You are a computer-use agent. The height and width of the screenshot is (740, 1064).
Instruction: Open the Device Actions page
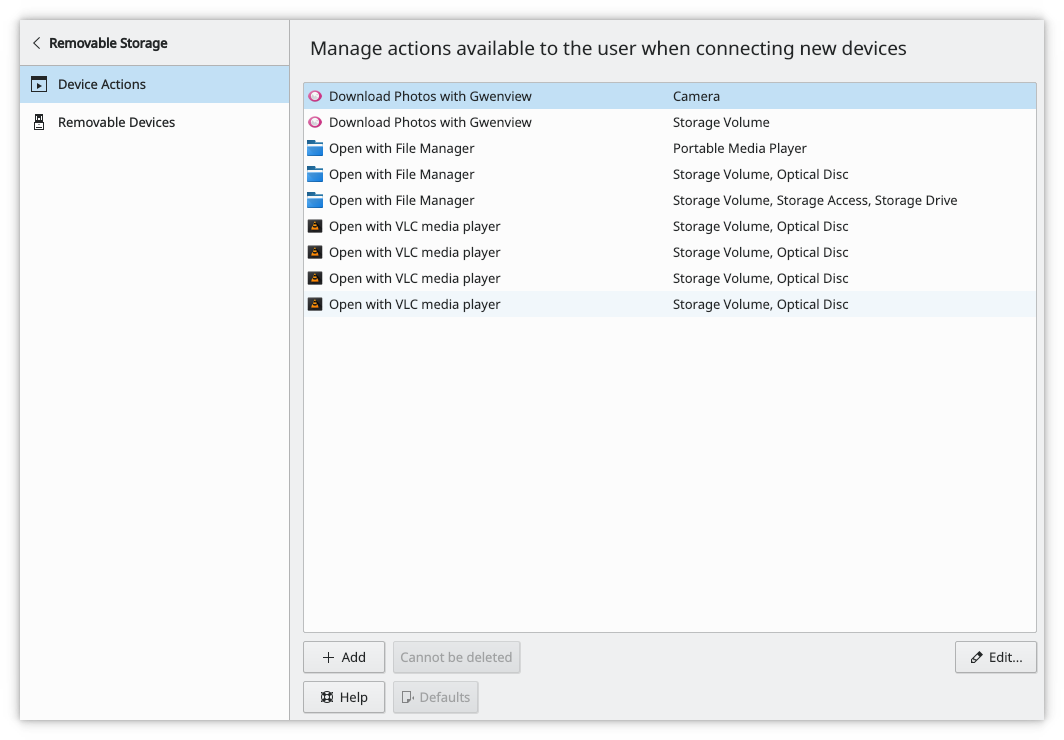(x=101, y=84)
